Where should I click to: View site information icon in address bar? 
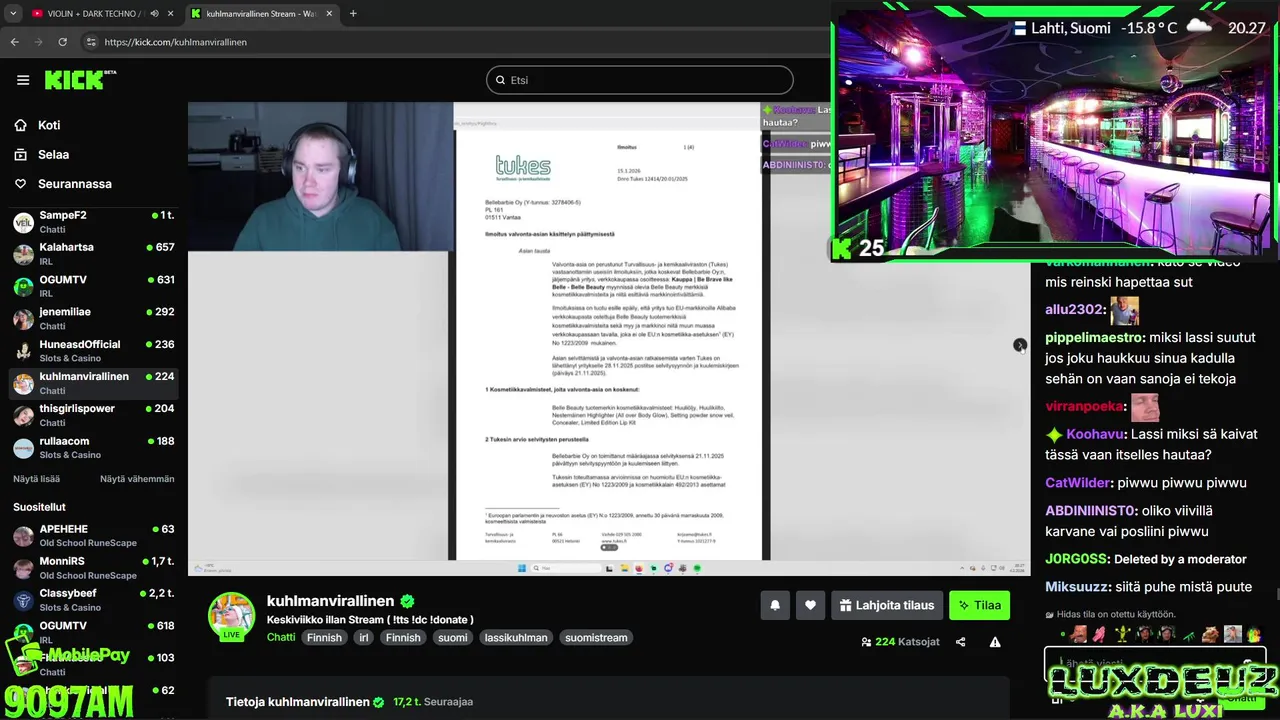coord(91,42)
